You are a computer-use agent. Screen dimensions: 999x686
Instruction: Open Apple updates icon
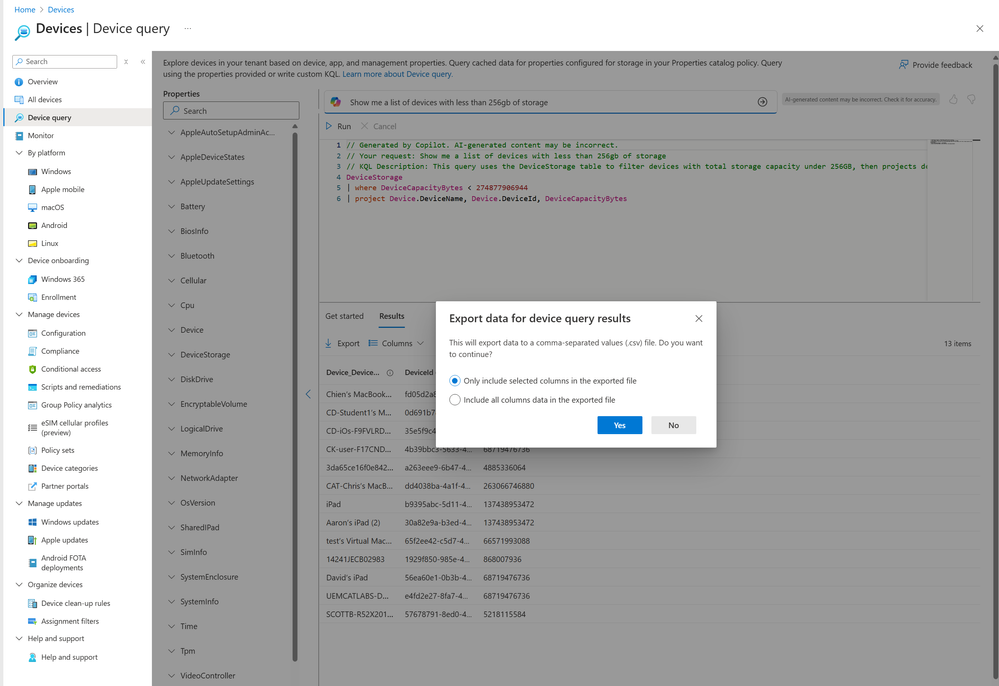32,540
